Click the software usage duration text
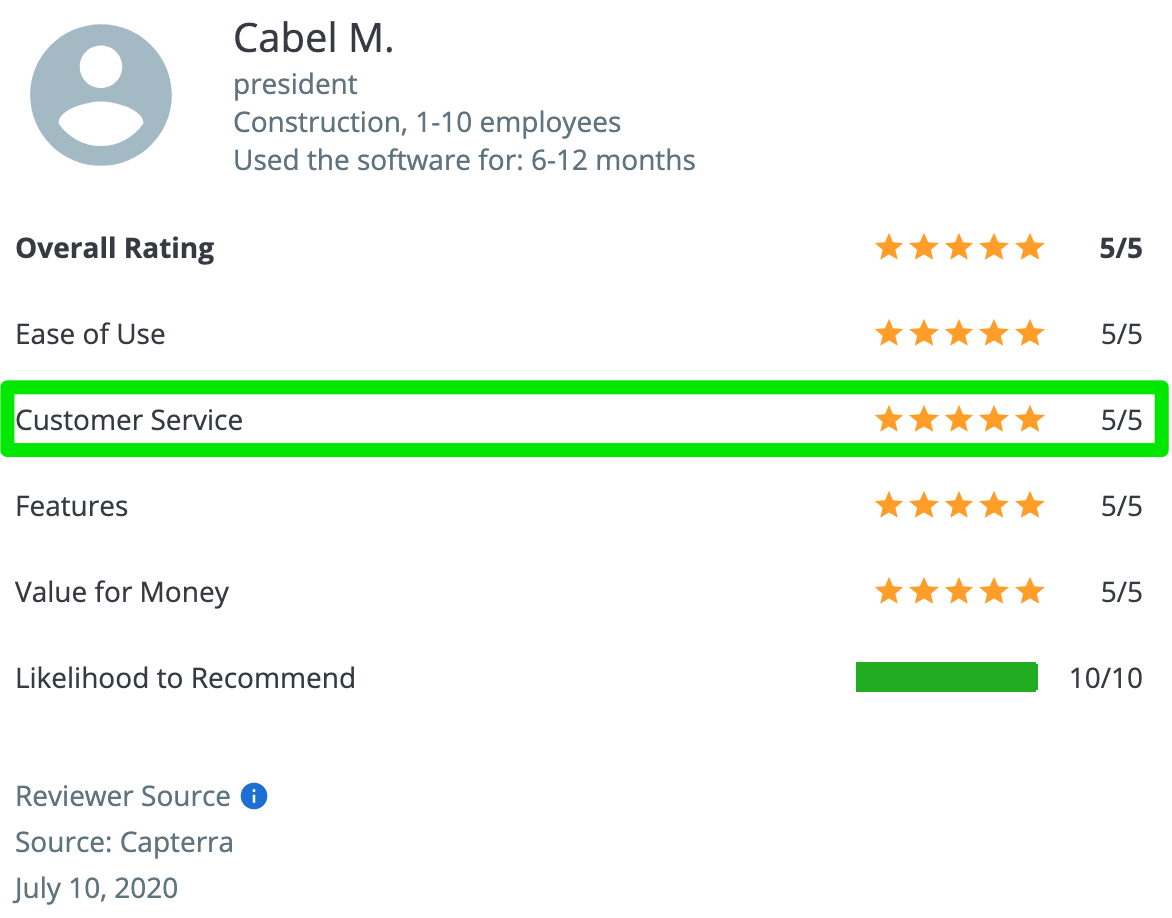The width and height of the screenshot is (1172, 918). (x=464, y=160)
